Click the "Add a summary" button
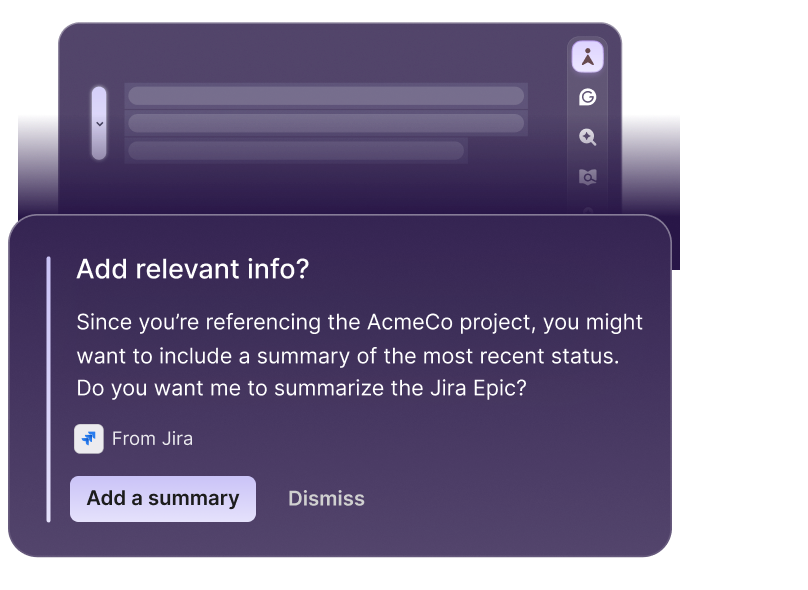Screen dimensions: 808x590 [x=162, y=498]
